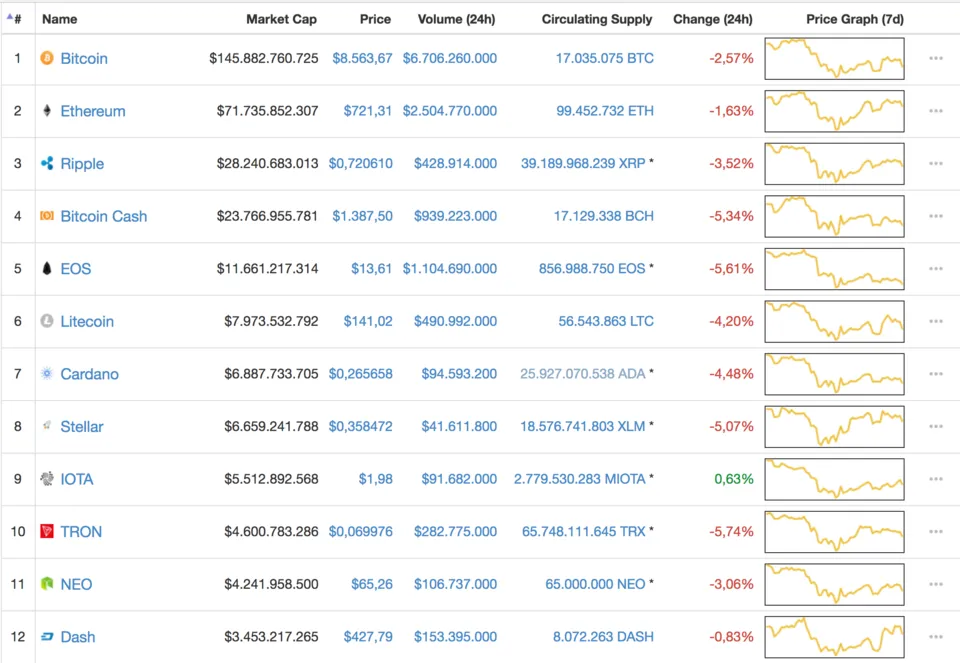Click the EOS logo icon
960x663 pixels.
tap(47, 268)
